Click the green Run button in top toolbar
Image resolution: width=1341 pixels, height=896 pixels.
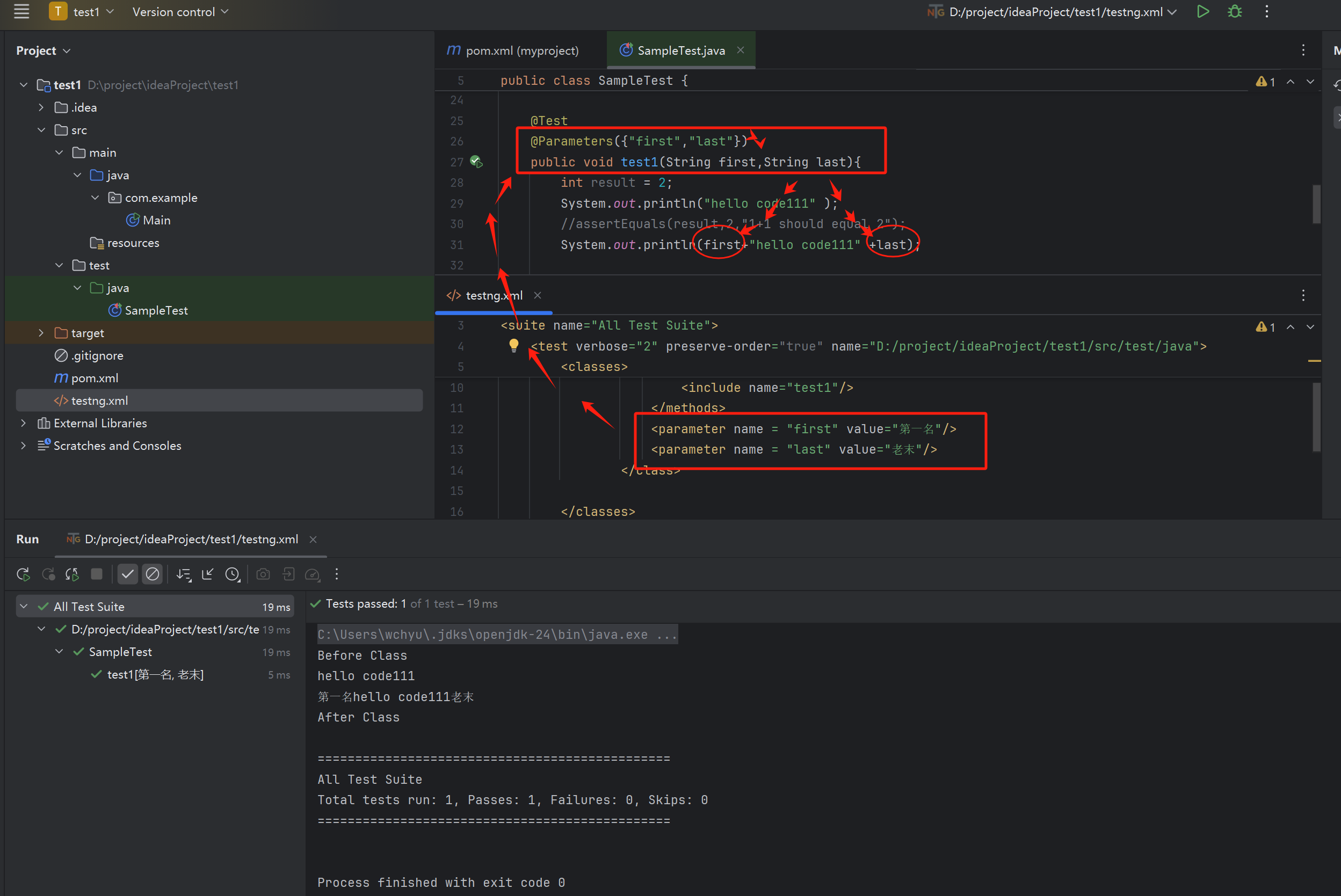(1202, 12)
